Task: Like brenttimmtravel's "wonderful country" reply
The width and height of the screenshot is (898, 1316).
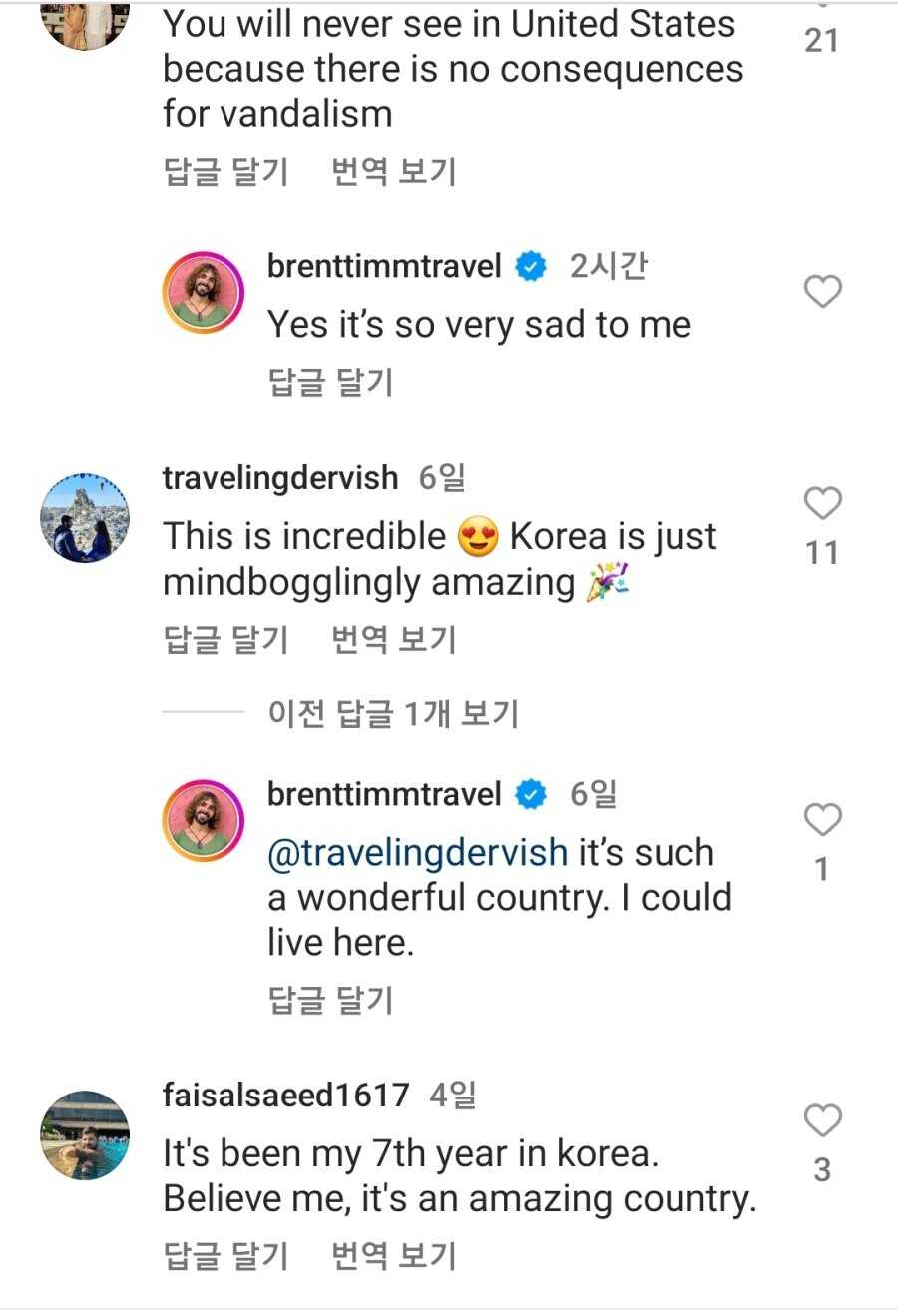Action: (823, 820)
